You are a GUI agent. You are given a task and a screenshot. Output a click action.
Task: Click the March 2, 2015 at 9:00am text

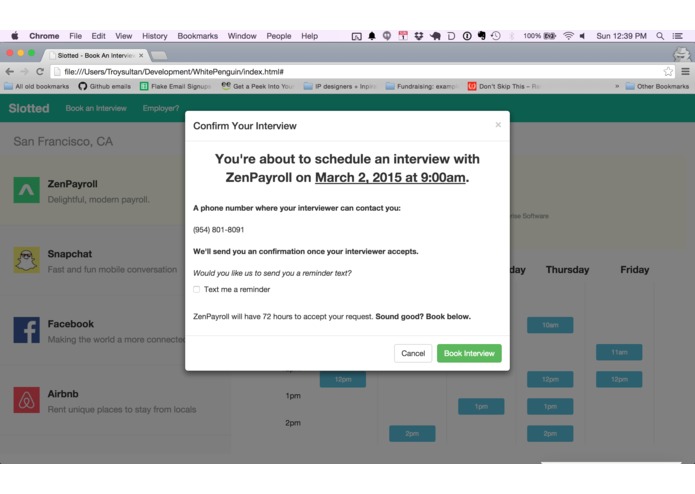[x=390, y=177]
